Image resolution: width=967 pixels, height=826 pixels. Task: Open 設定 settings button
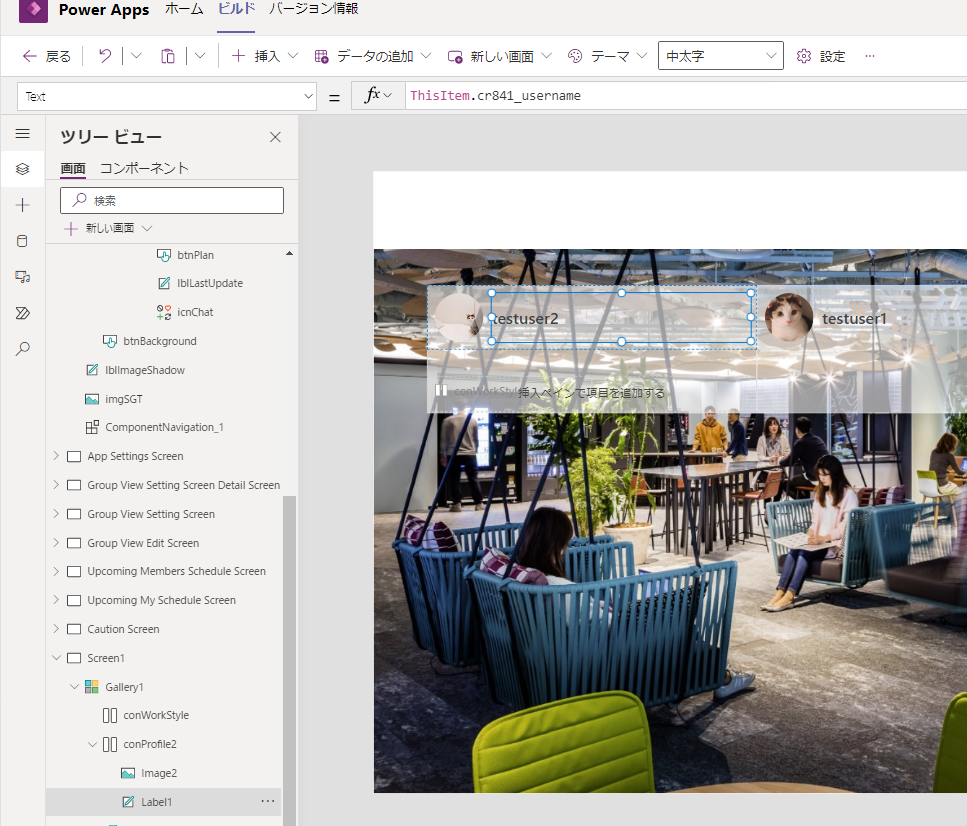pos(821,56)
